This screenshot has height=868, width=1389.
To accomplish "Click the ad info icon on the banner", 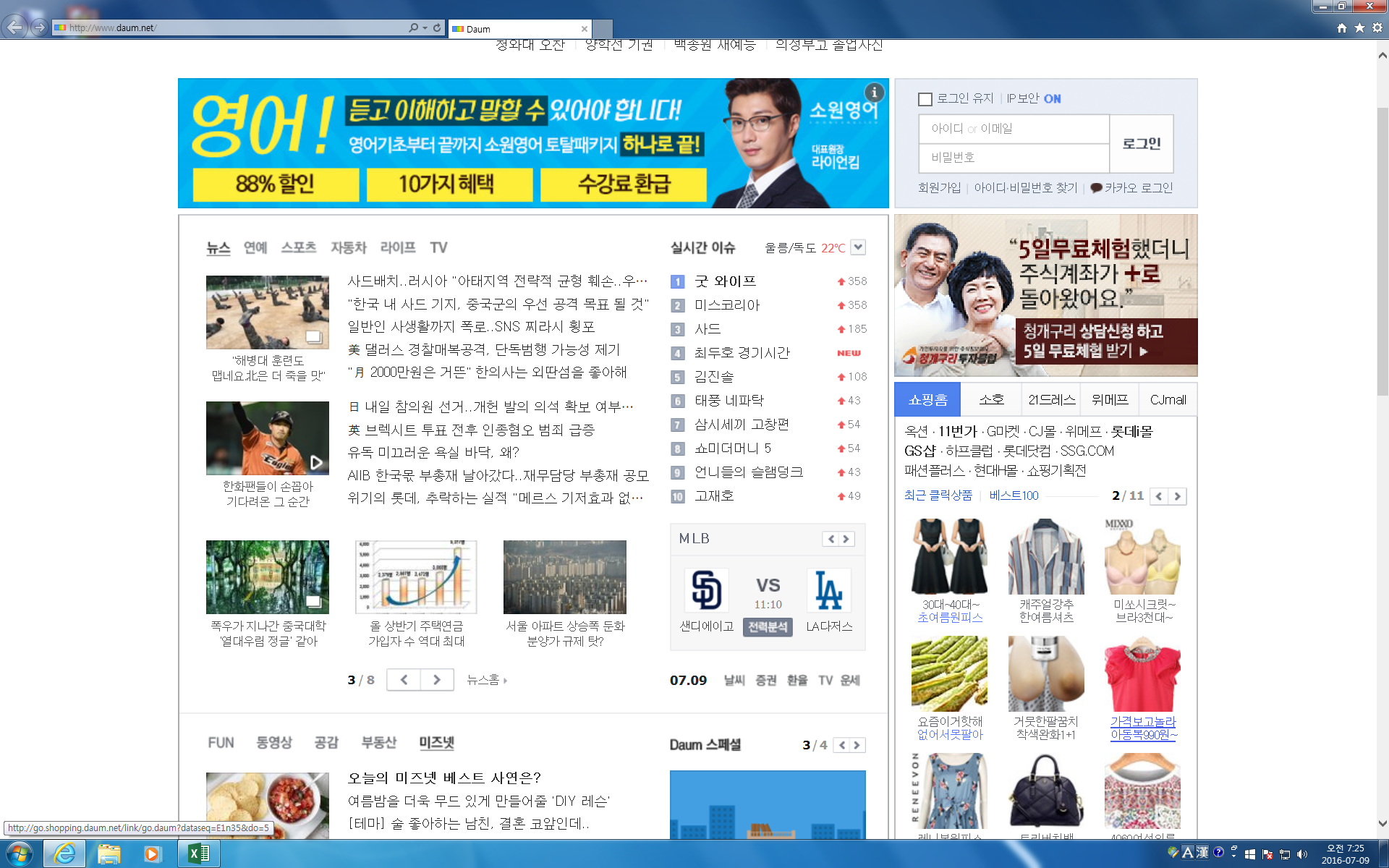I will click(875, 92).
